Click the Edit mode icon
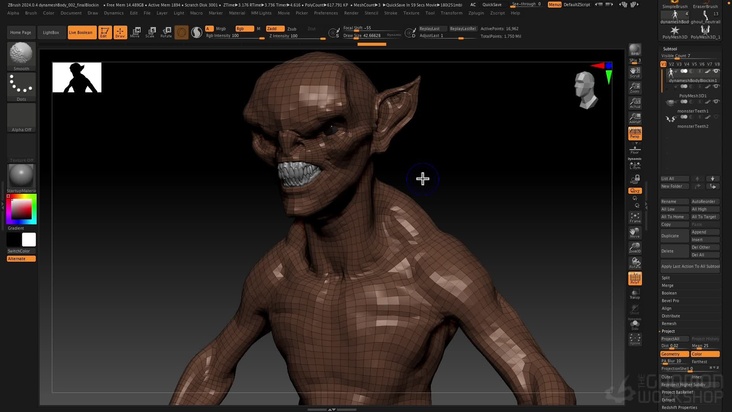The height and width of the screenshot is (412, 732). 105,32
